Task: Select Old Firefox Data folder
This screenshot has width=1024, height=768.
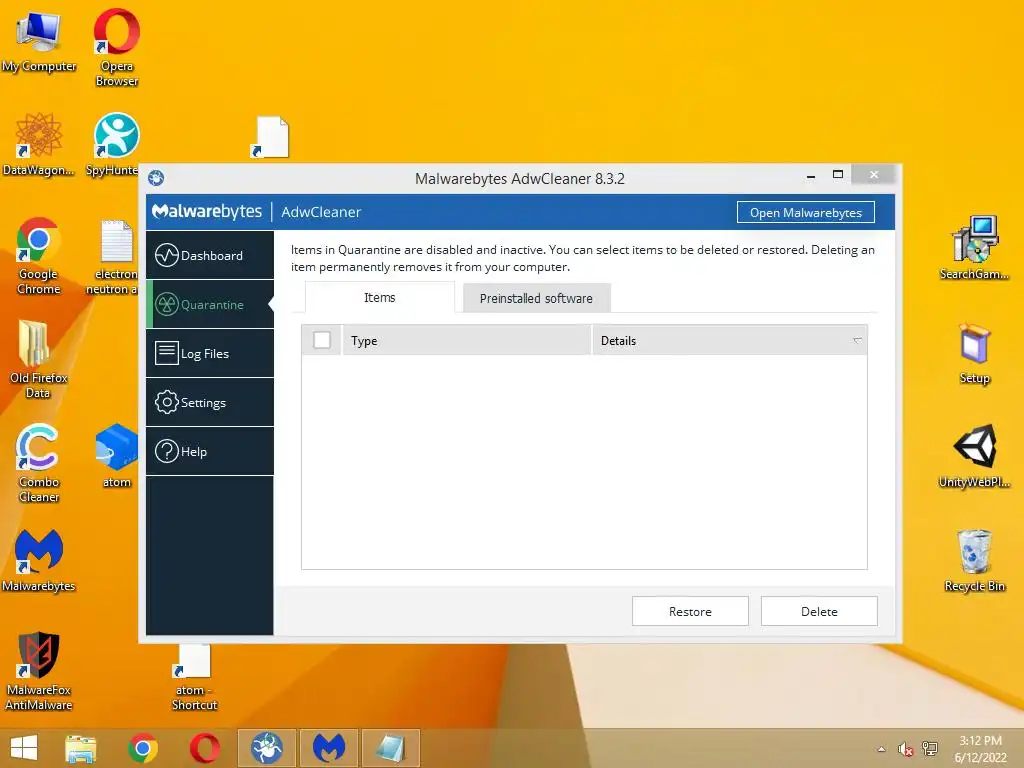Action: pos(39,359)
